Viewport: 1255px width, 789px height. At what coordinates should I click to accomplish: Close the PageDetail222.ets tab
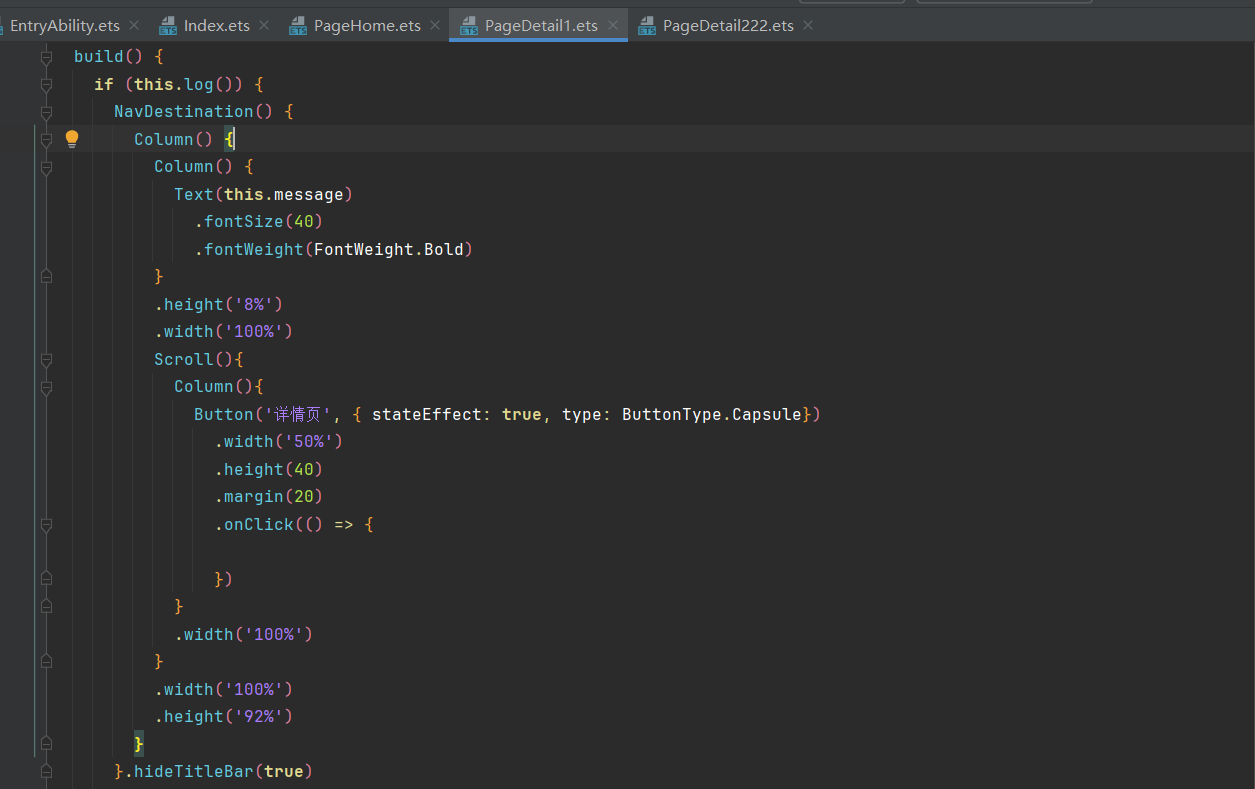click(808, 25)
